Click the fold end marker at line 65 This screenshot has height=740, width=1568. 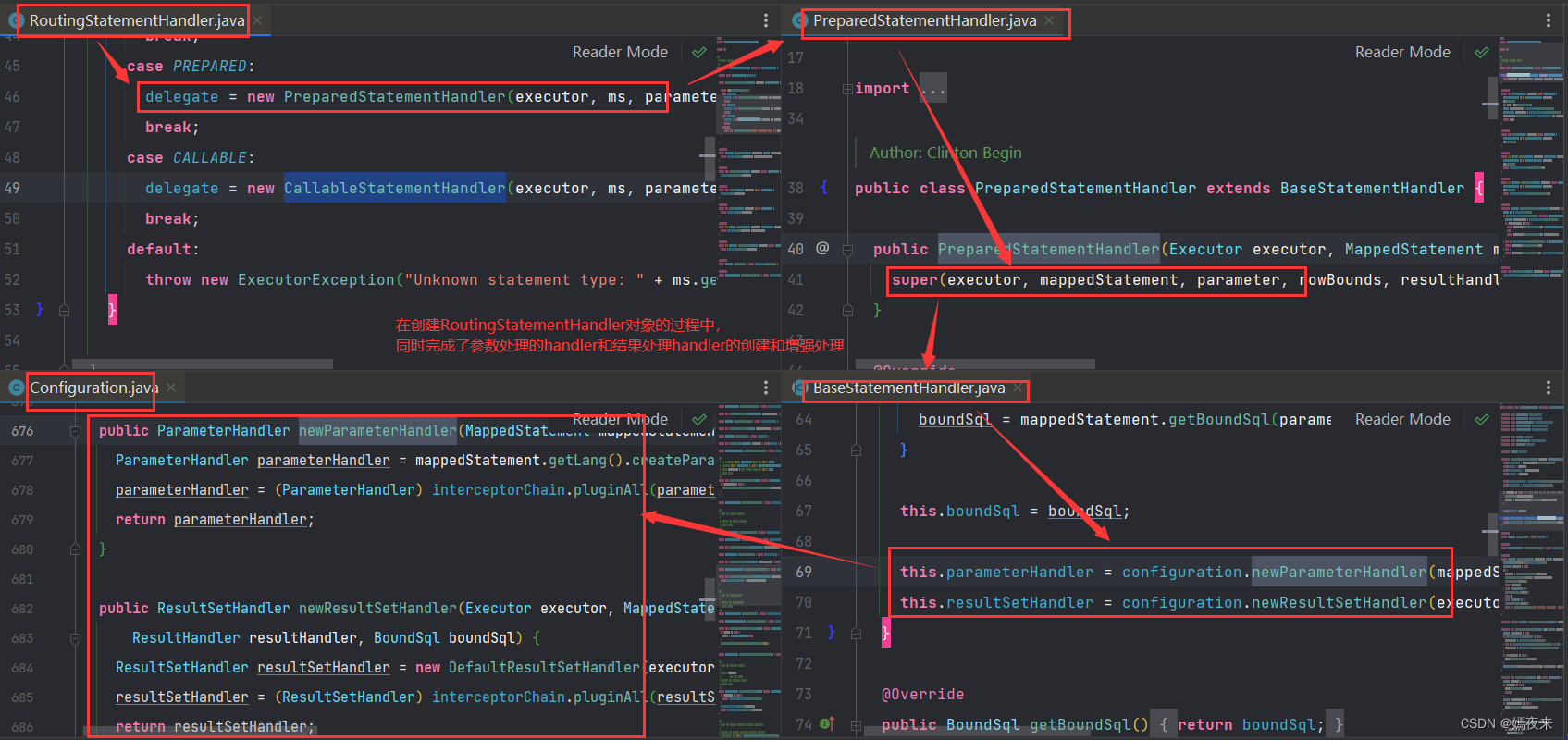coord(857,450)
